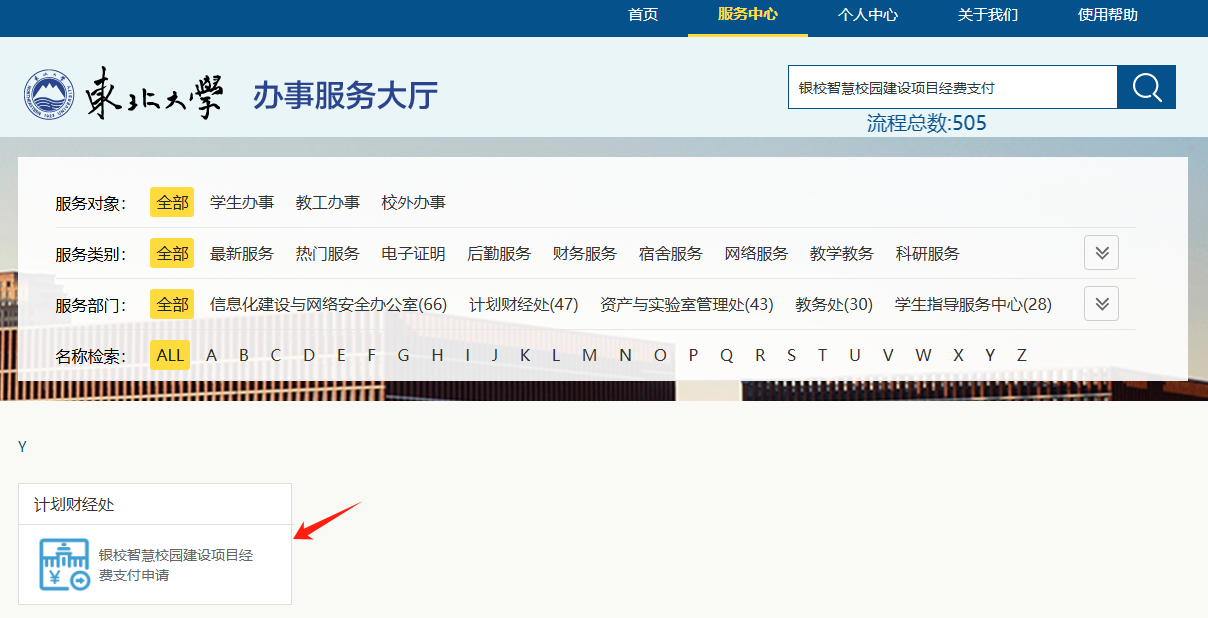Click the 东北大学 logo emblem
The width and height of the screenshot is (1208, 618).
[50, 95]
